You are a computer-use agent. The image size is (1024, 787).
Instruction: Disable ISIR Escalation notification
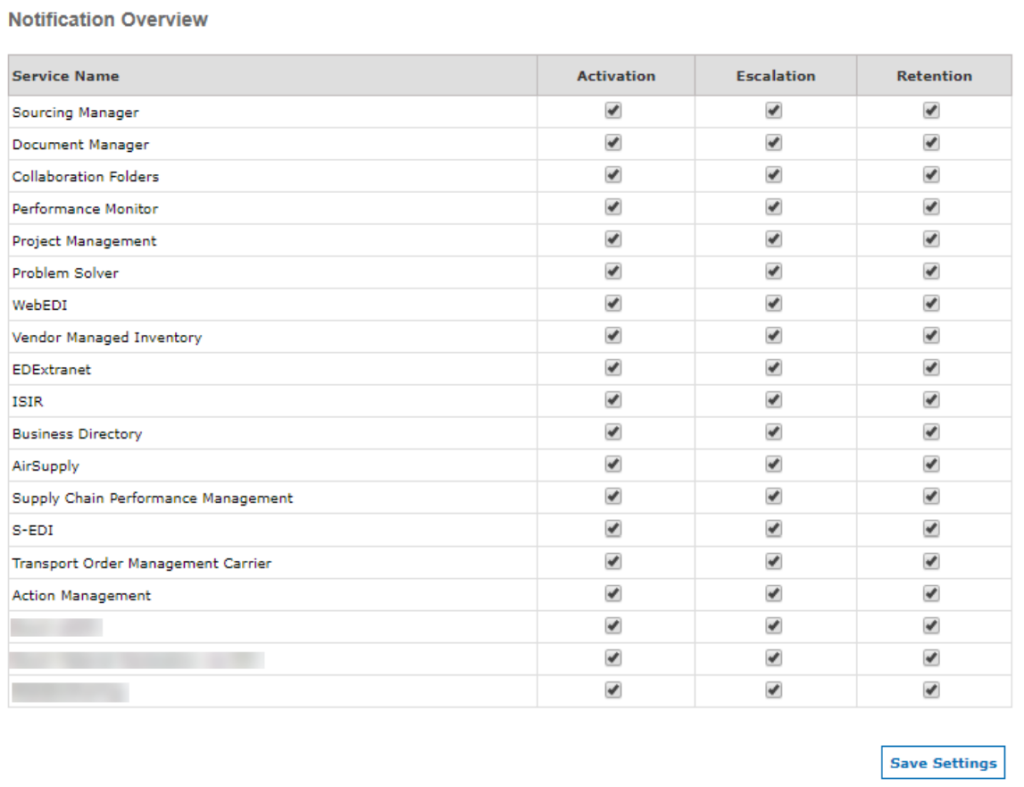[773, 400]
